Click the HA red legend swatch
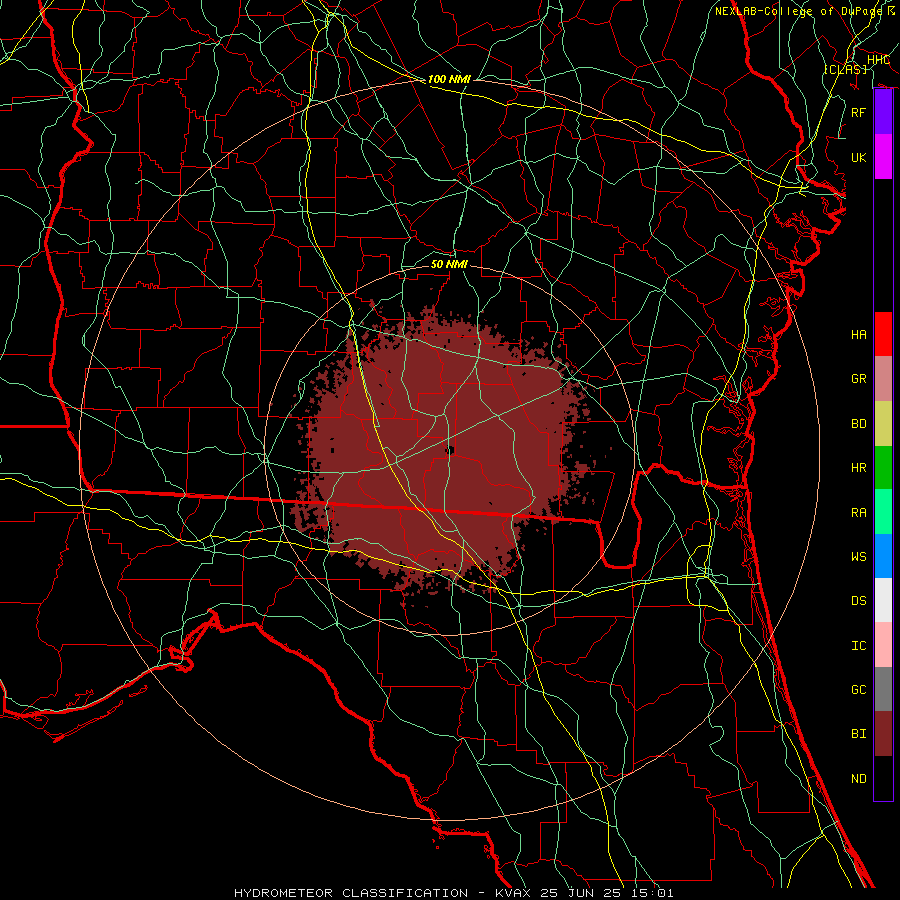Viewport: 900px width, 900px height. click(883, 334)
